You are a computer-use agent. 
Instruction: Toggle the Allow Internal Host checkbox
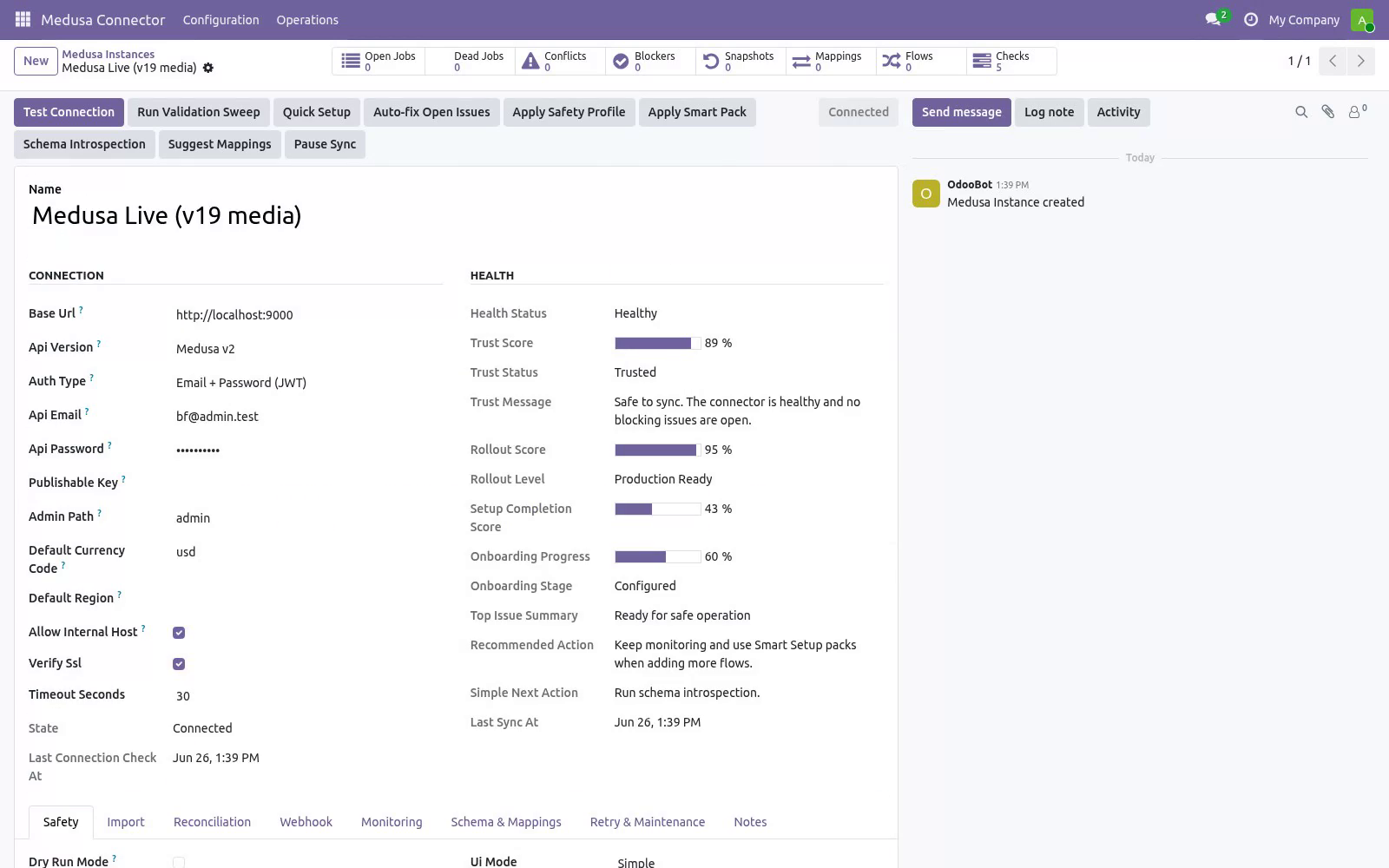click(179, 633)
